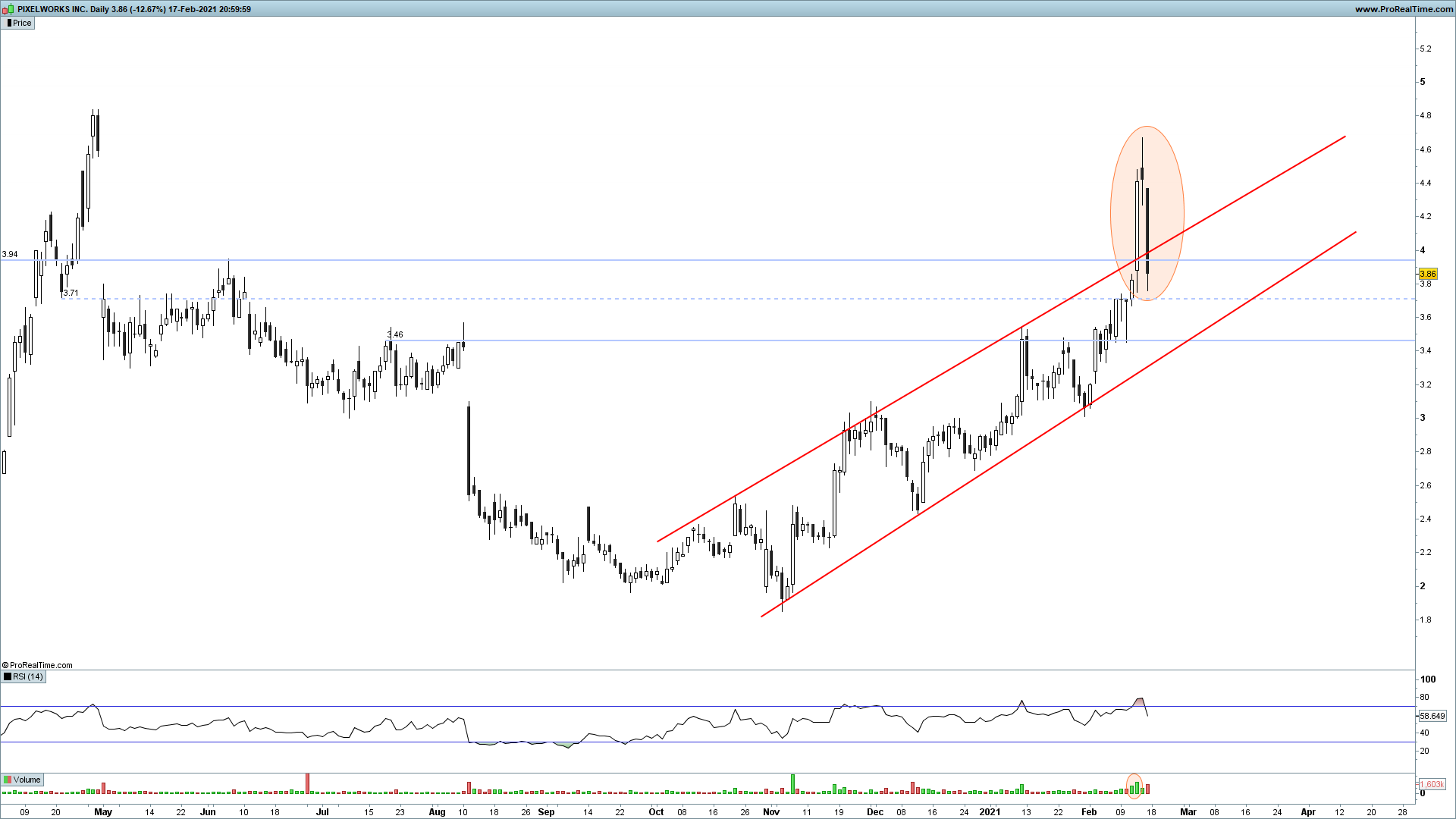Click the 3.94 horizontal line label

(x=10, y=254)
